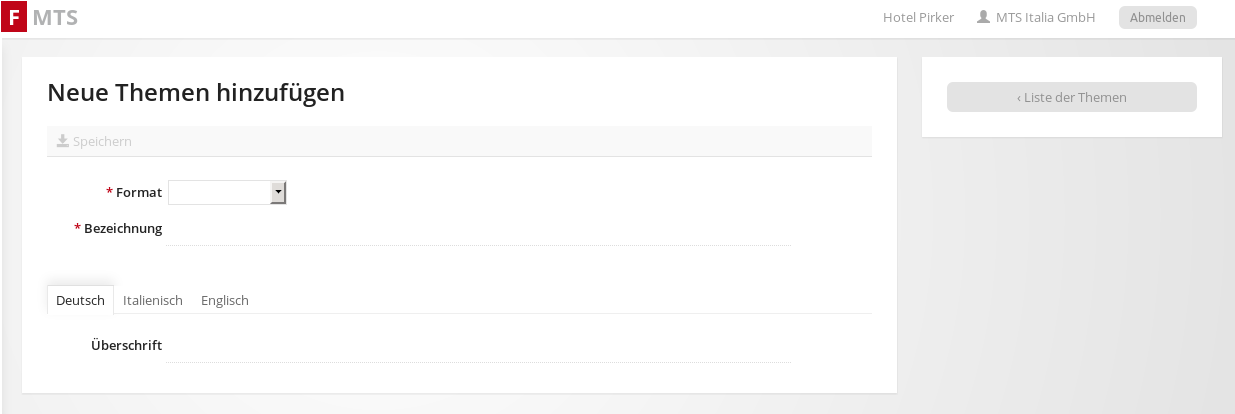Focus the Bezeichnung text field
Image resolution: width=1235 pixels, height=414 pixels.
click(478, 230)
